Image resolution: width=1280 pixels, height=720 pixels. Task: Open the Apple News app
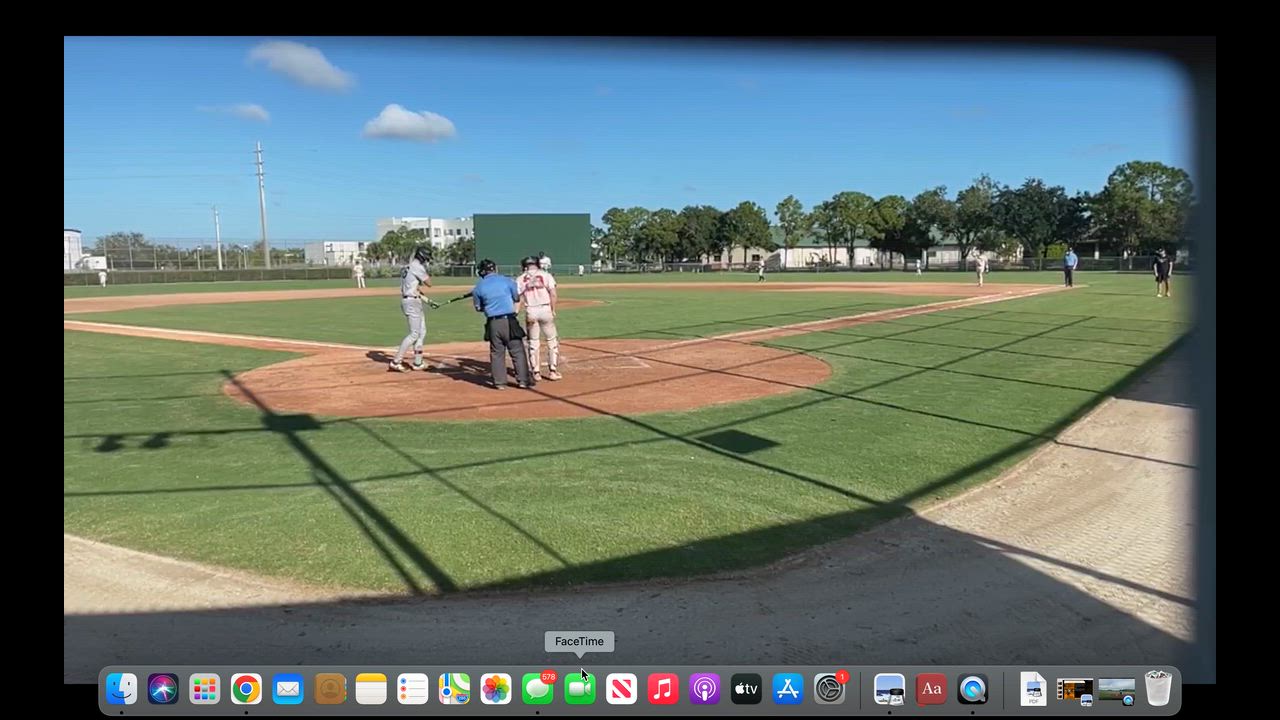point(621,689)
